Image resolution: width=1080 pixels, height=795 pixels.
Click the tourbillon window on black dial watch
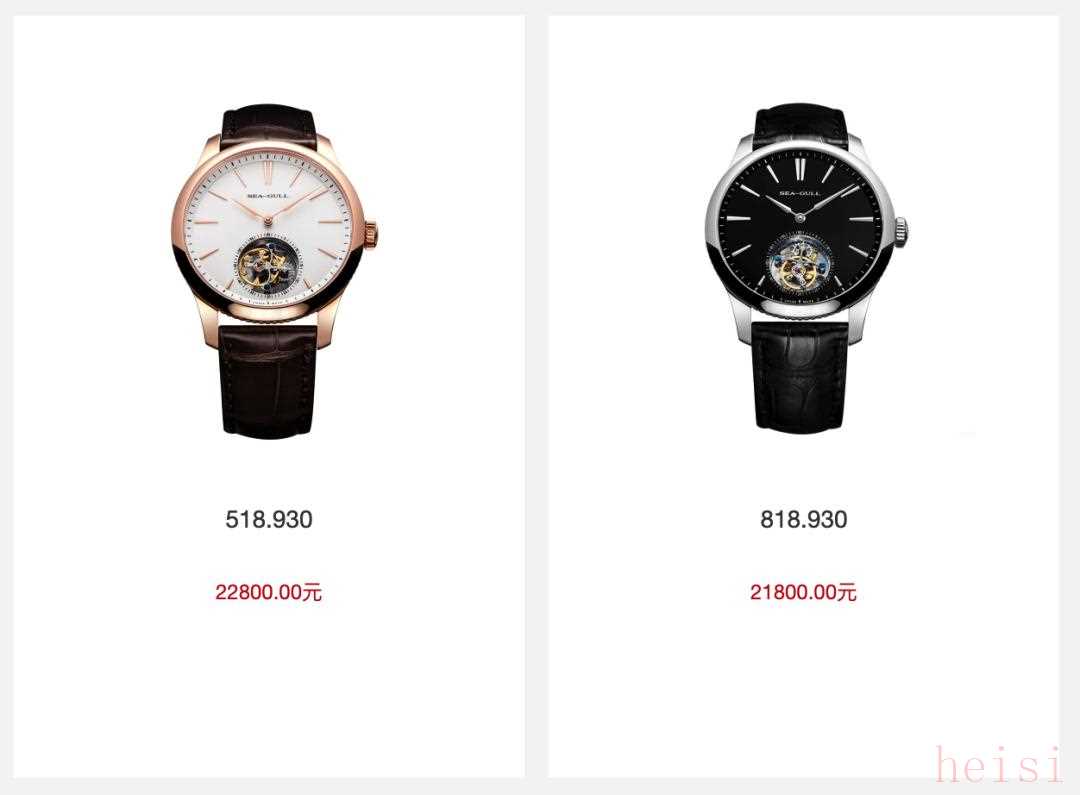pyautogui.click(x=800, y=265)
